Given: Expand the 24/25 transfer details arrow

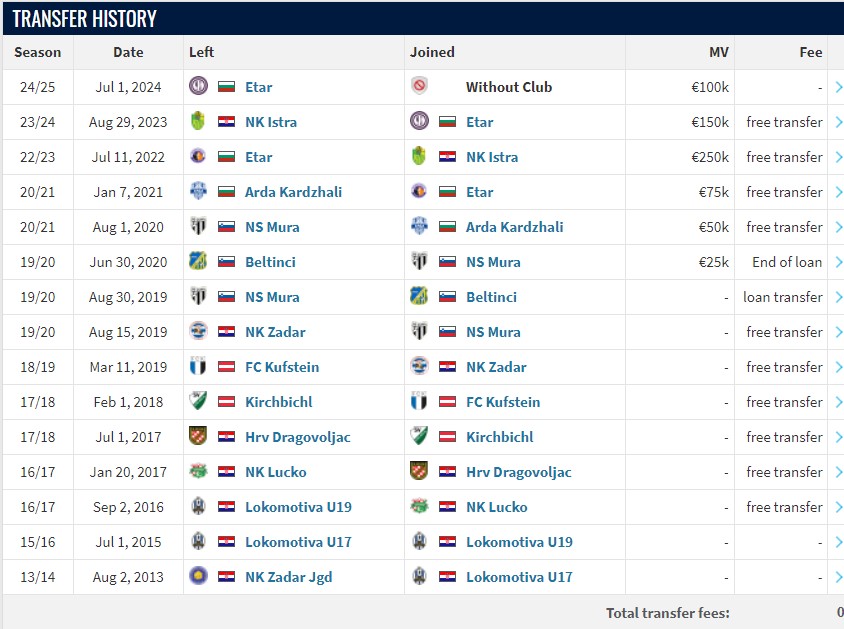Looking at the screenshot, I should pos(838,87).
